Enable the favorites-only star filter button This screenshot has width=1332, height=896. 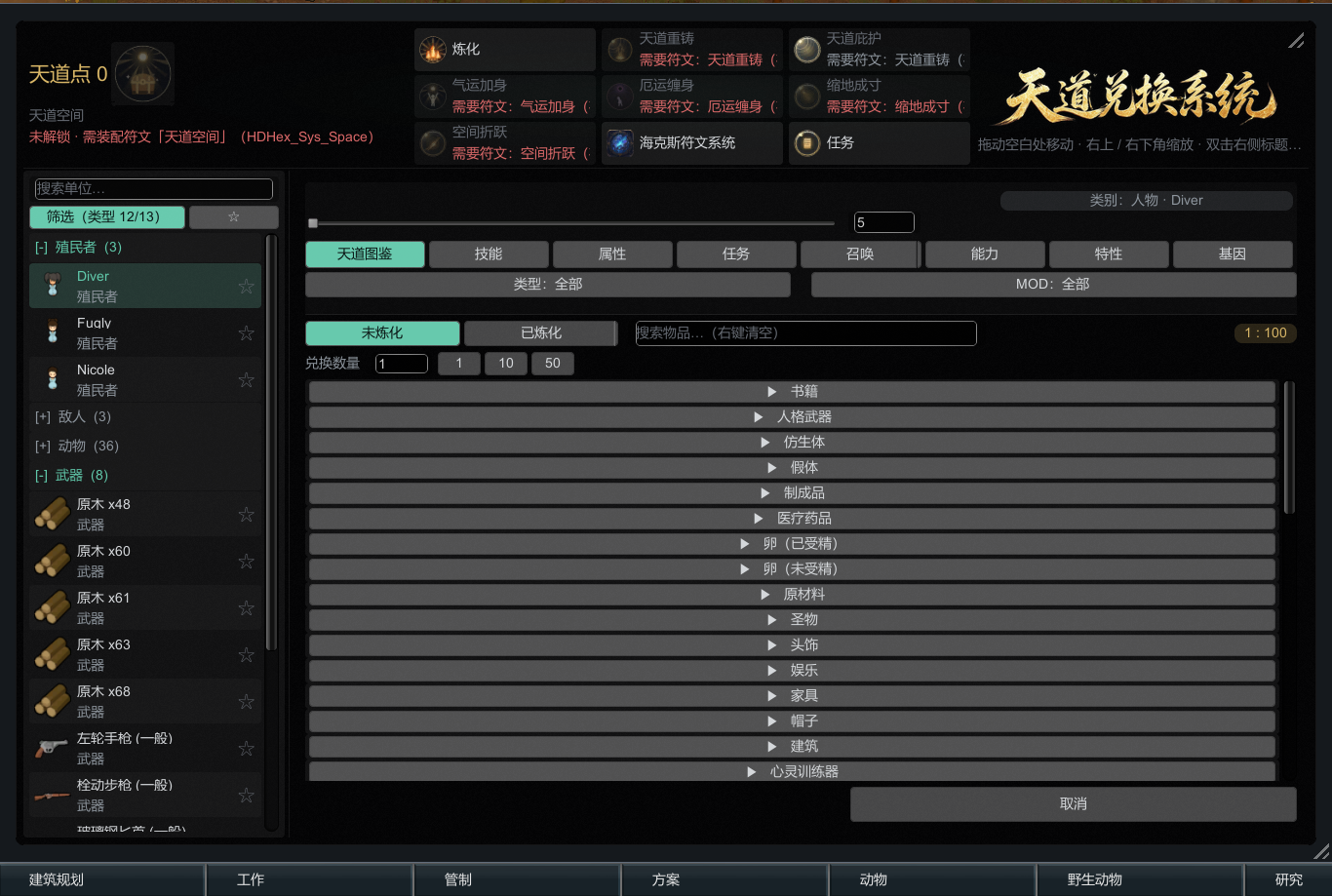pos(234,216)
